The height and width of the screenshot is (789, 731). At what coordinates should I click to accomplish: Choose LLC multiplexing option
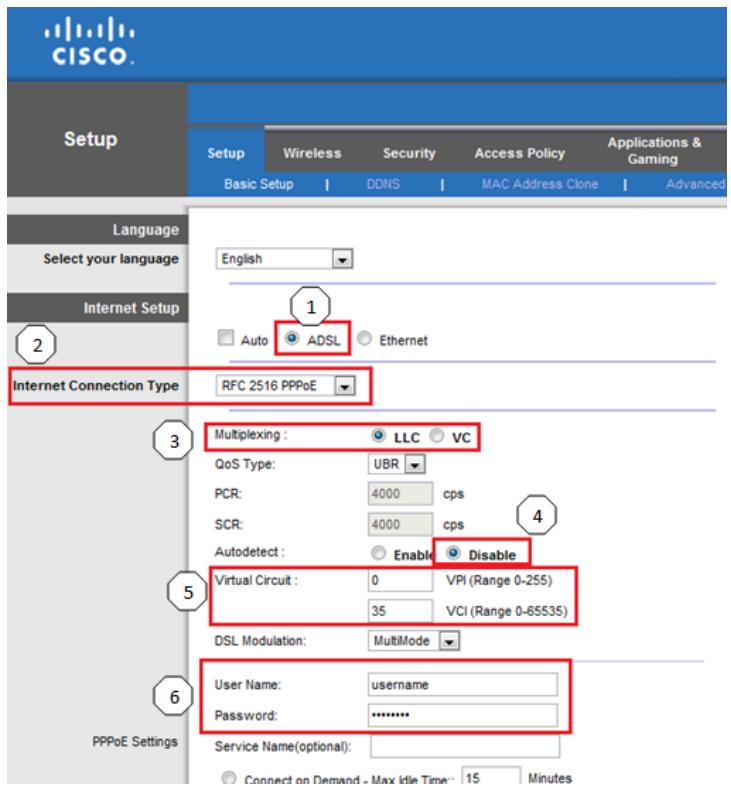(x=378, y=435)
